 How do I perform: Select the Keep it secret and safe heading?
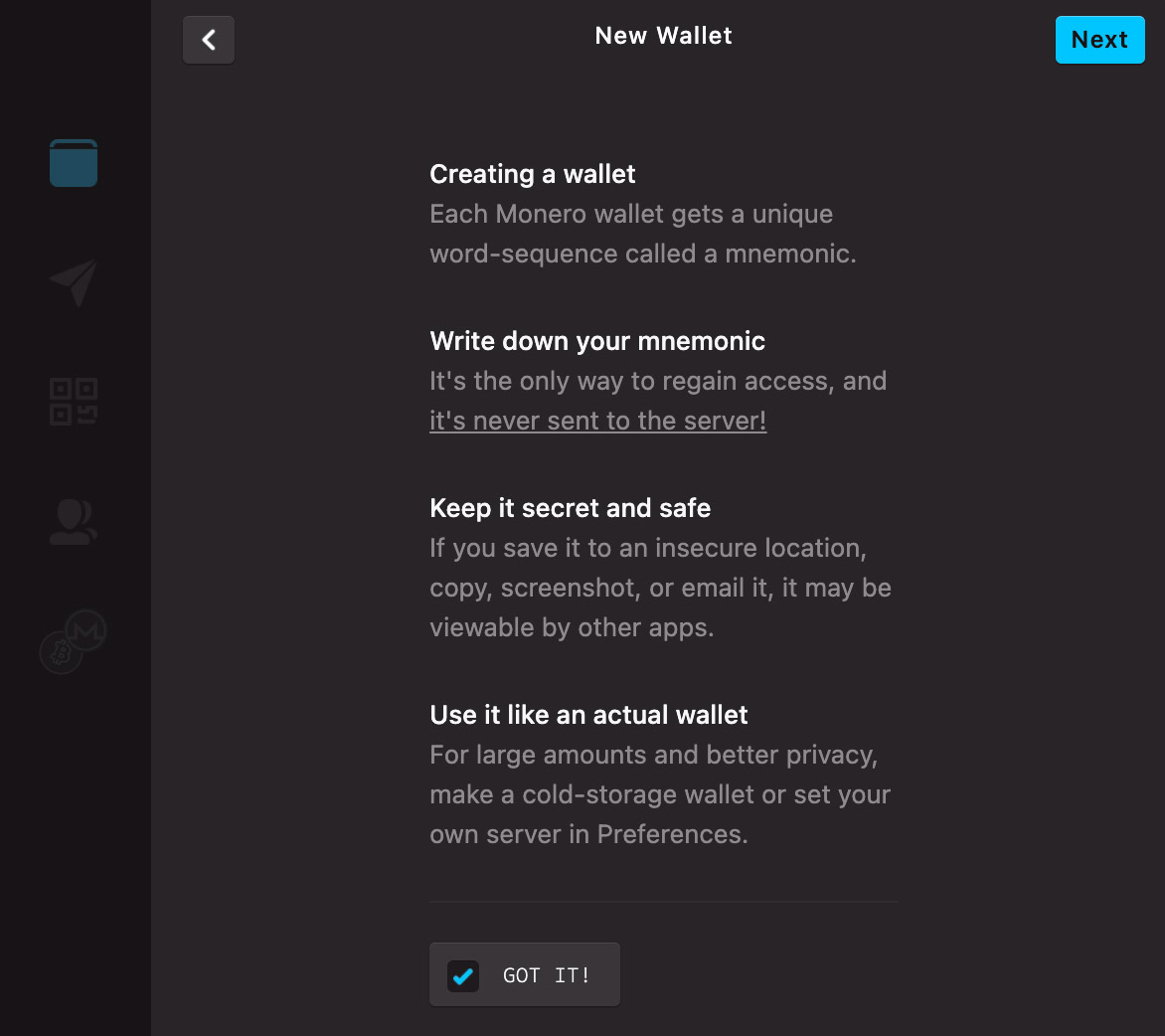(570, 508)
